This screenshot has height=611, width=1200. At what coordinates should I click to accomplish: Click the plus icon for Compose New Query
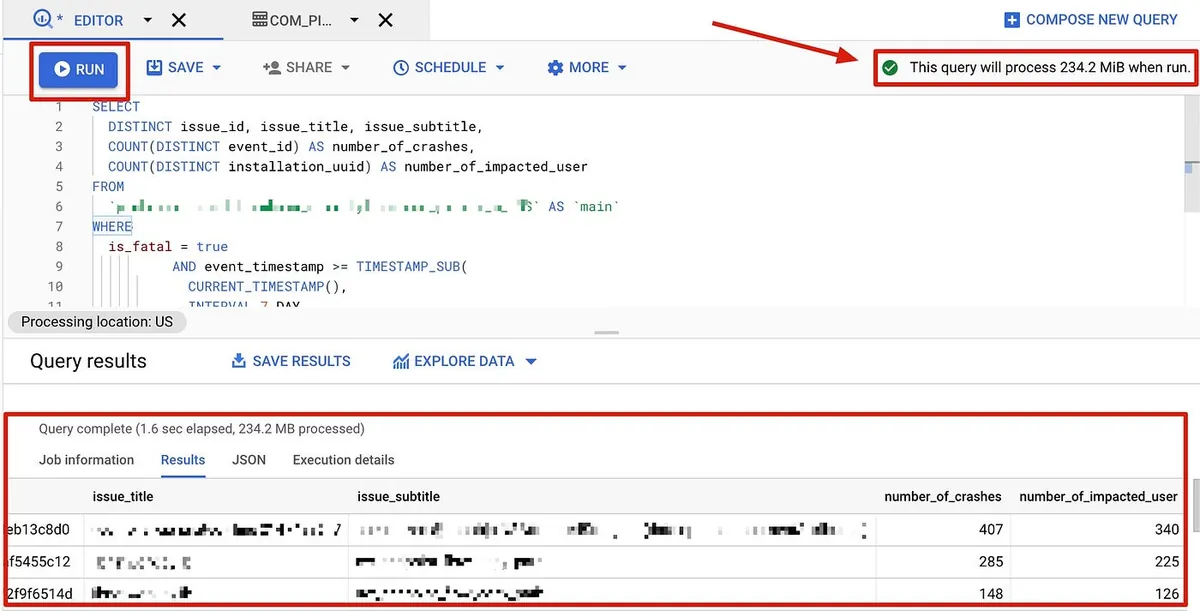click(1012, 20)
